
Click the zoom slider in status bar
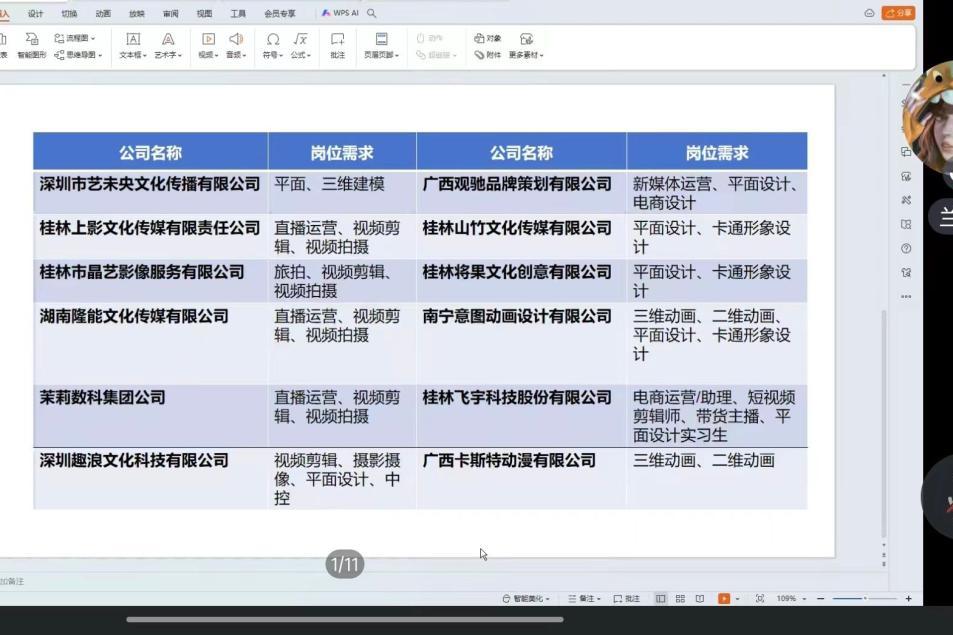(x=864, y=598)
